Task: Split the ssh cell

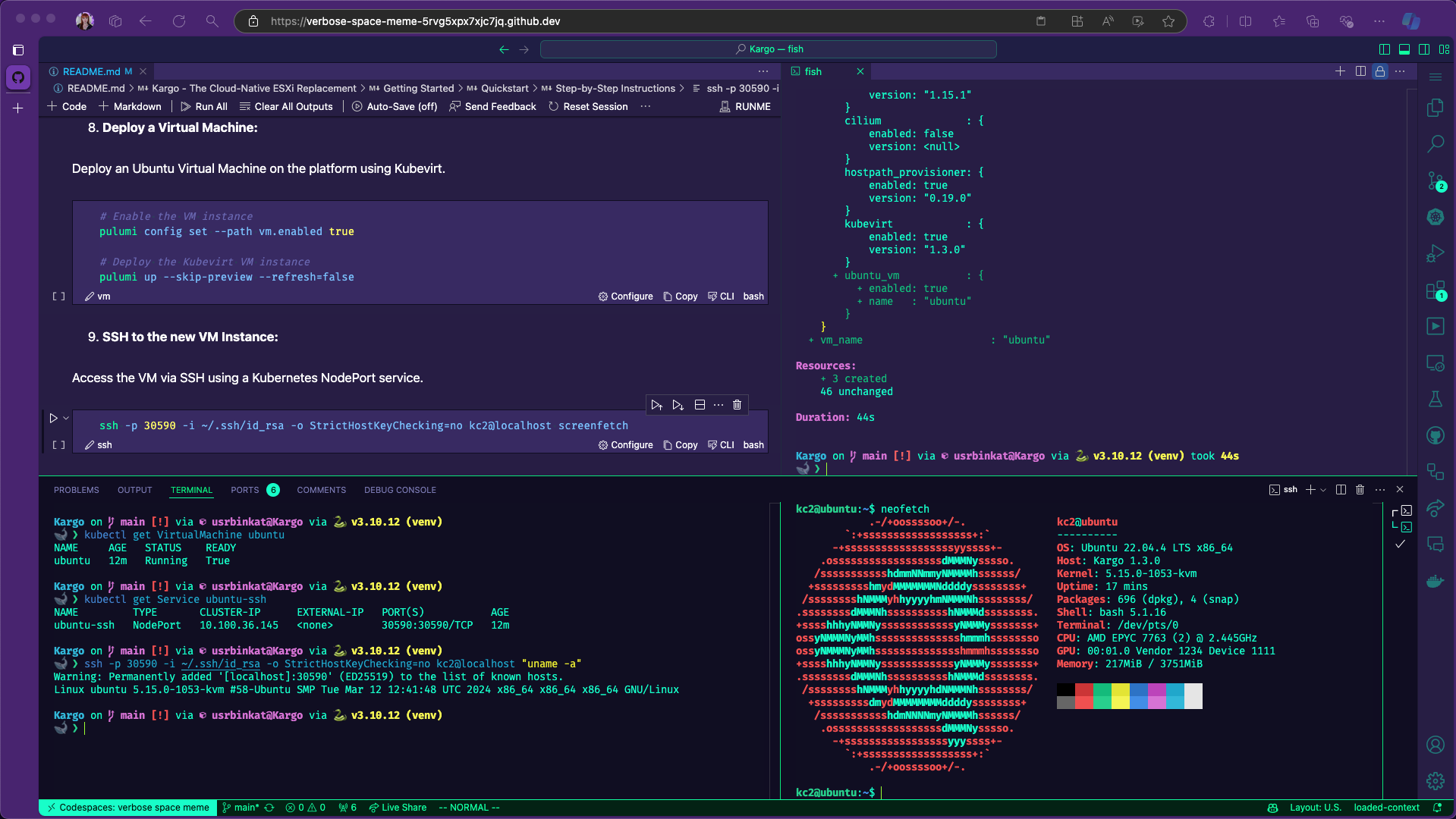Action: [x=700, y=405]
